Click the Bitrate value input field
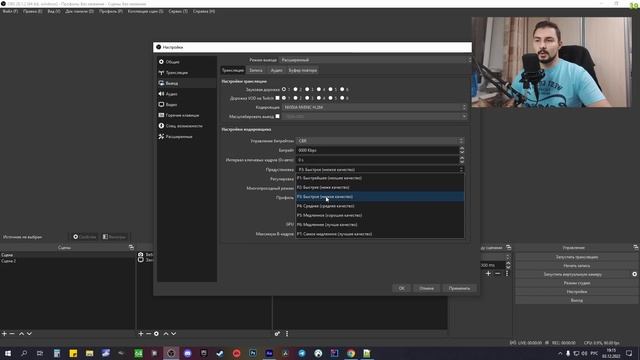The height and width of the screenshot is (360, 640). pos(378,150)
